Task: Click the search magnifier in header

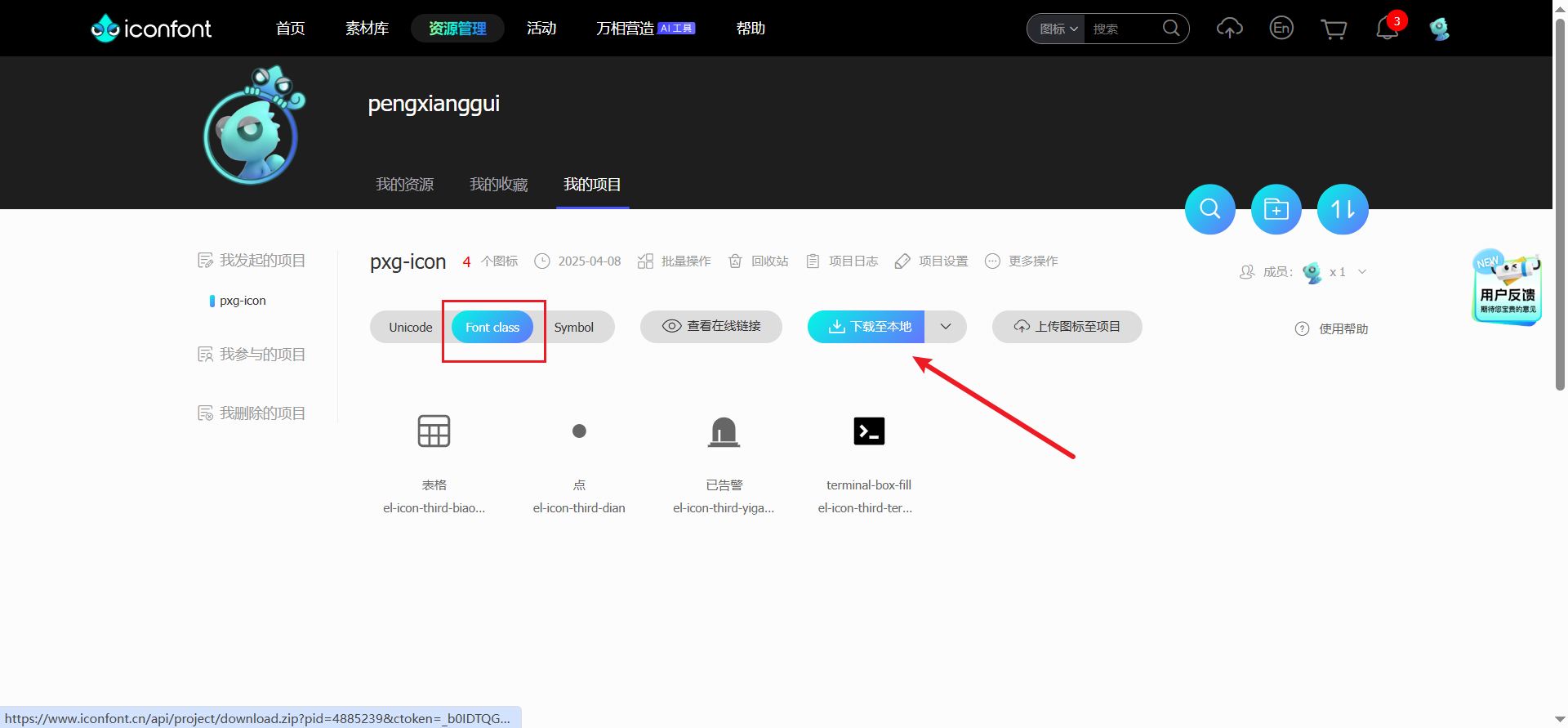Action: 1171,29
